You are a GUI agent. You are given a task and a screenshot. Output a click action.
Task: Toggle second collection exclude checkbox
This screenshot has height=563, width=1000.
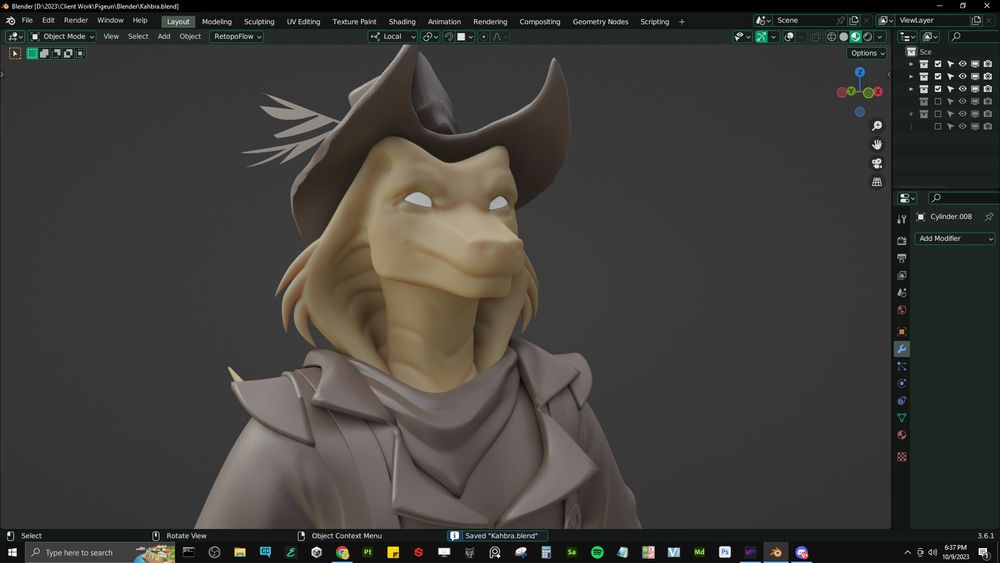938,77
